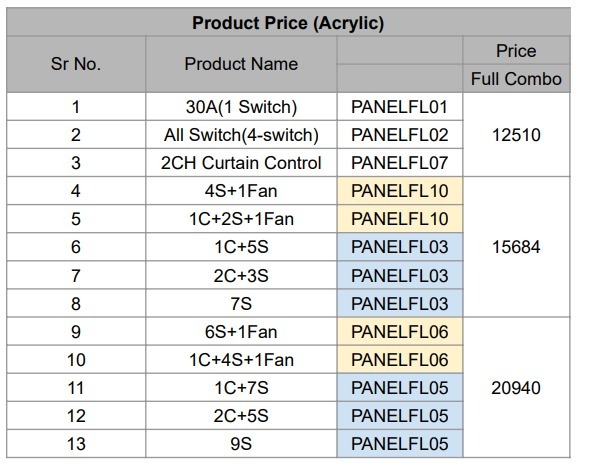Click the 2CH Curtain Control cell

(241, 163)
